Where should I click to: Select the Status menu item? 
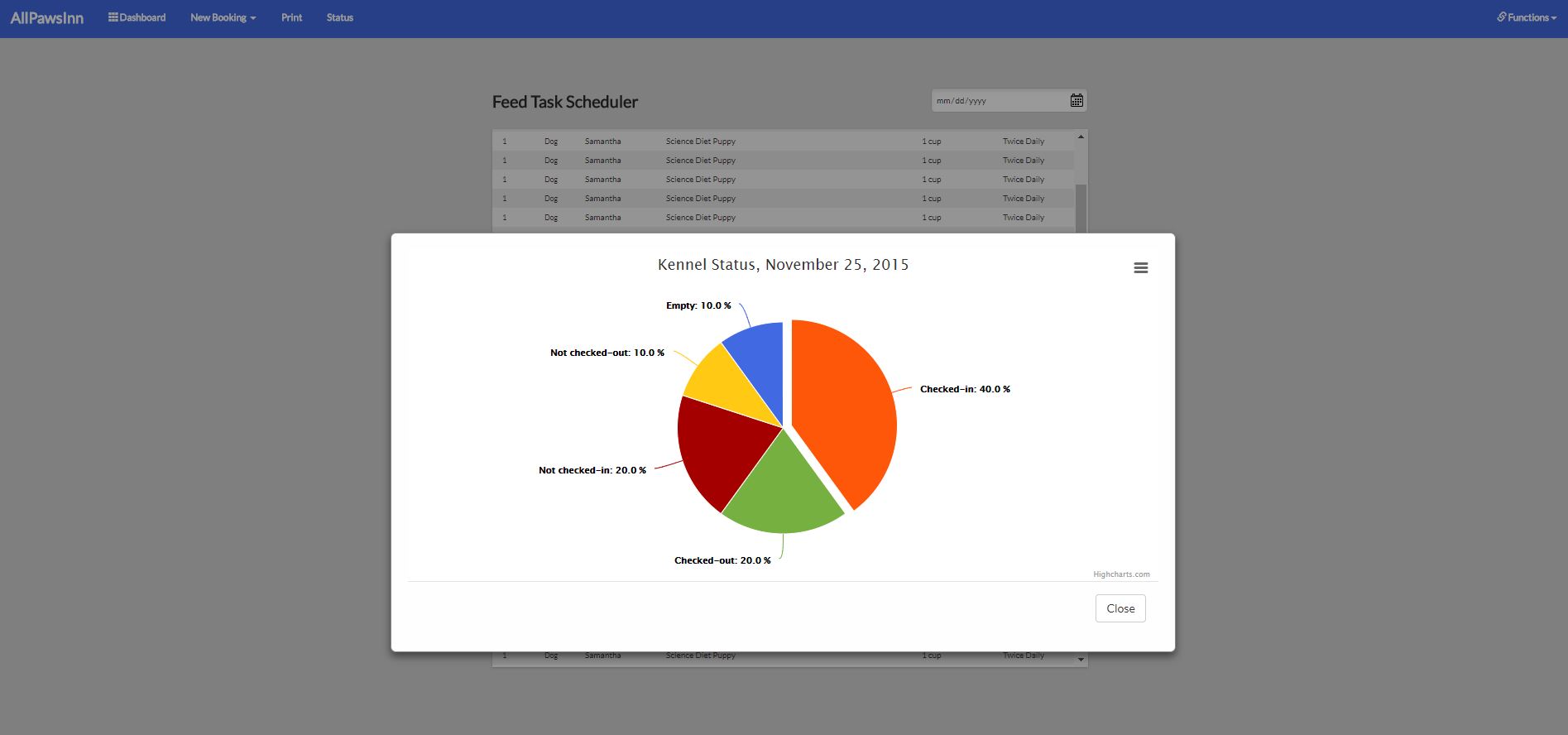point(339,17)
